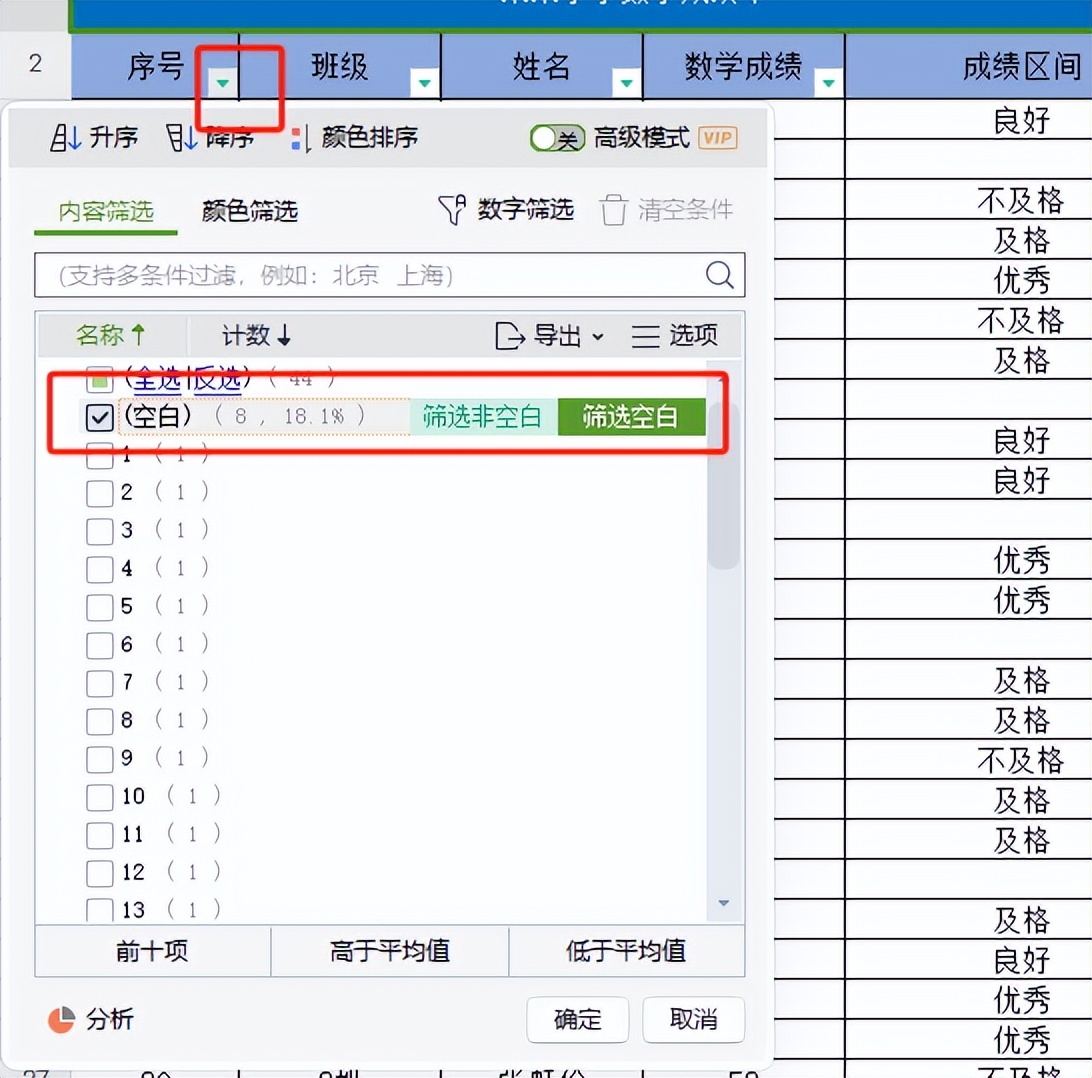Open the 序号 column filter dropdown
Screen dimensions: 1092x1078
[x=222, y=84]
